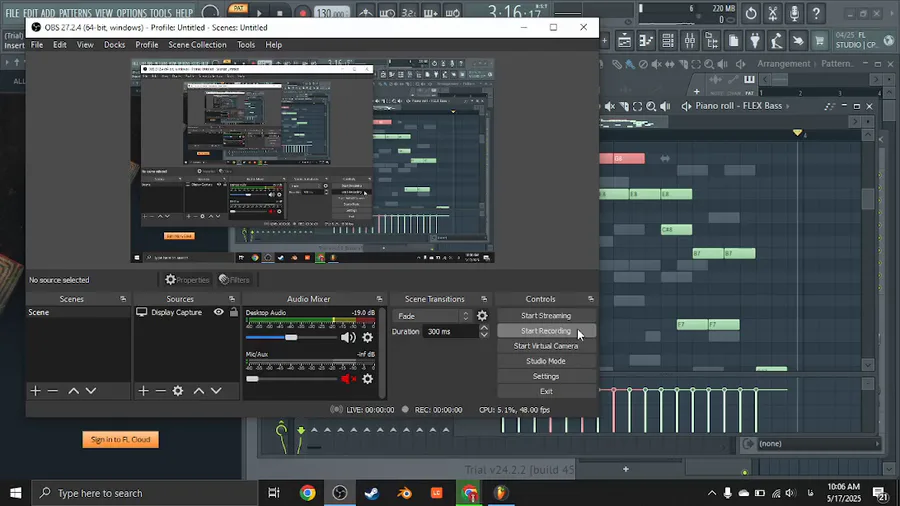Pop out the Controls dock icon
Viewport: 900px width, 506px height.
tap(591, 299)
